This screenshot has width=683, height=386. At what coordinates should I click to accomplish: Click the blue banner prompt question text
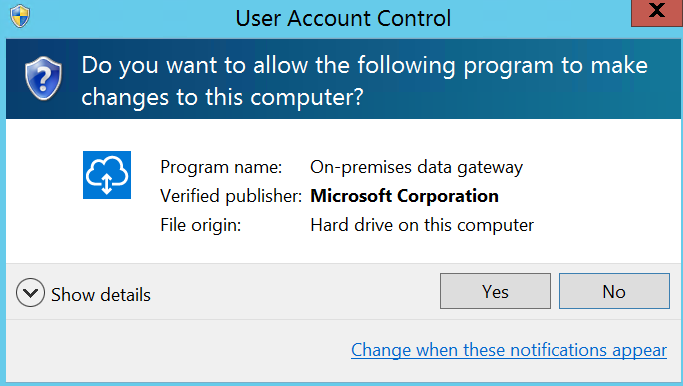point(365,81)
